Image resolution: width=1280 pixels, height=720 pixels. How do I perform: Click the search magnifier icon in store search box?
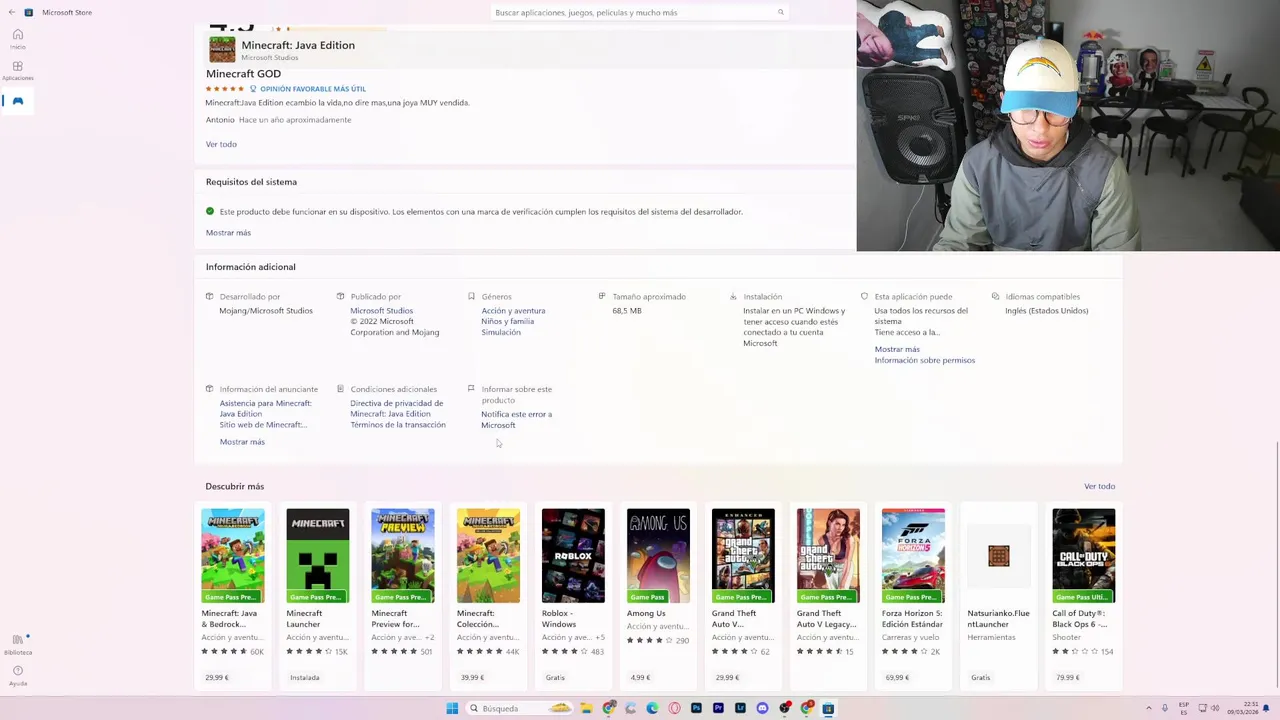[x=780, y=12]
